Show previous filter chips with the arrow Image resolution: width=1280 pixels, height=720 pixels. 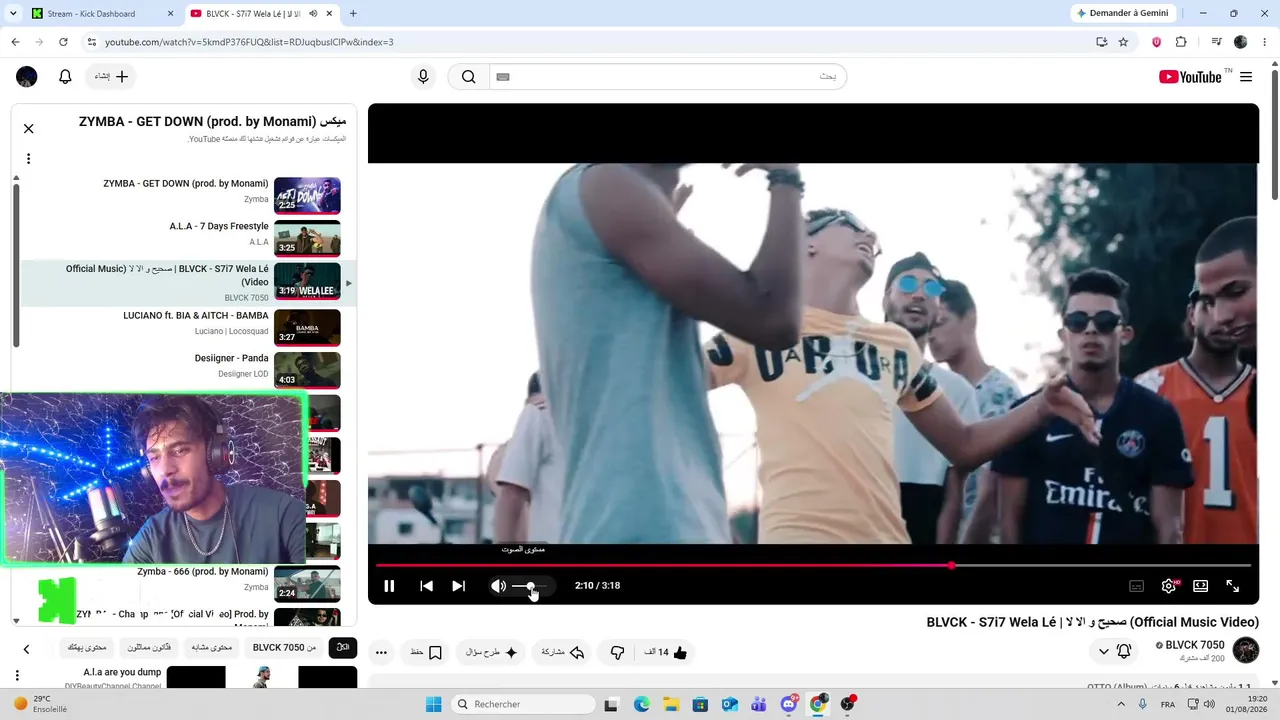[x=26, y=648]
